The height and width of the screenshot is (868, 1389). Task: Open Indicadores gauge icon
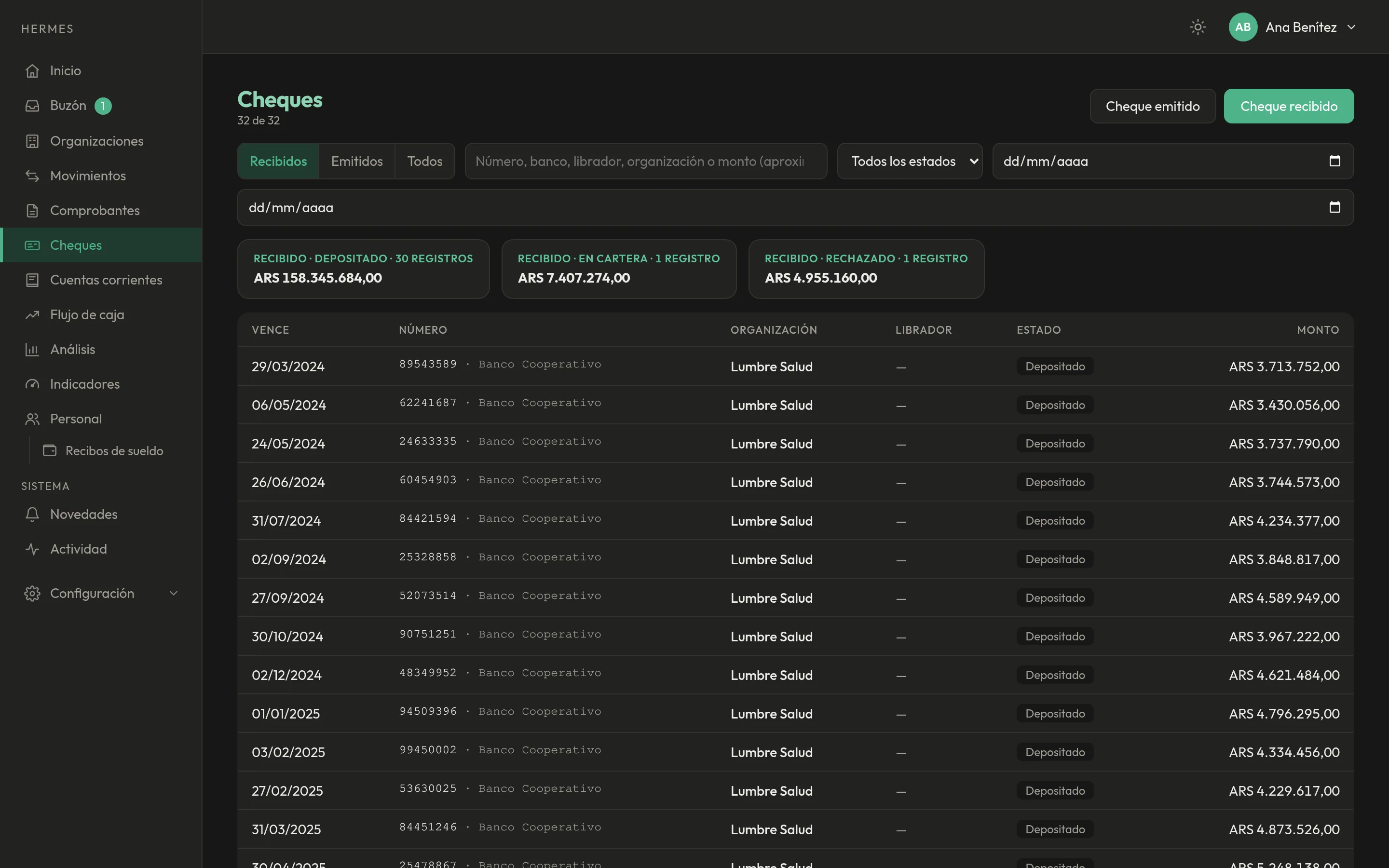click(x=32, y=384)
